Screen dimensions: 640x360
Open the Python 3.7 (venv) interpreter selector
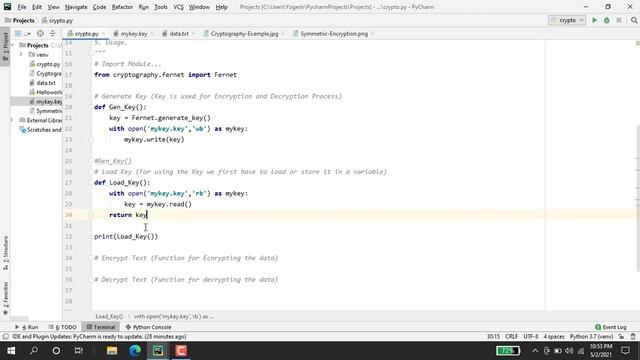[591, 337]
